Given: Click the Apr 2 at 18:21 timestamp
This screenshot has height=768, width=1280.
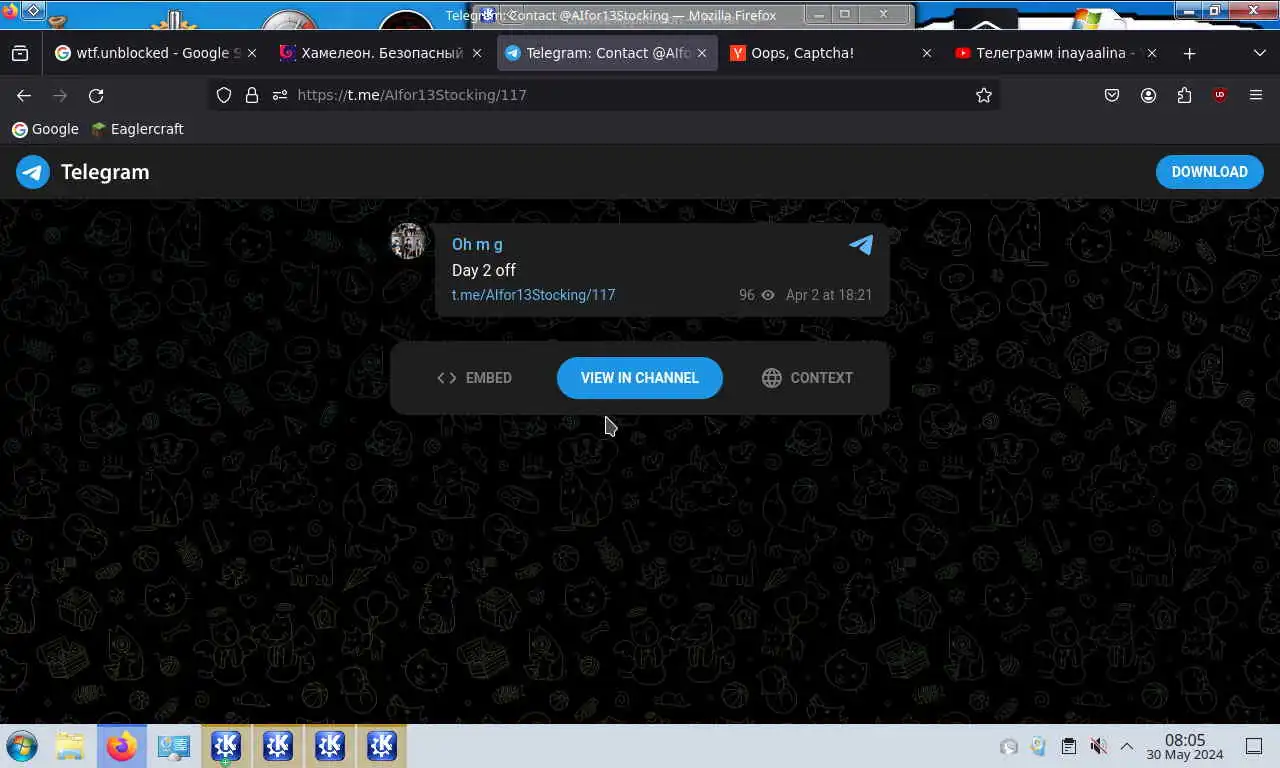Looking at the screenshot, I should coord(829,295).
